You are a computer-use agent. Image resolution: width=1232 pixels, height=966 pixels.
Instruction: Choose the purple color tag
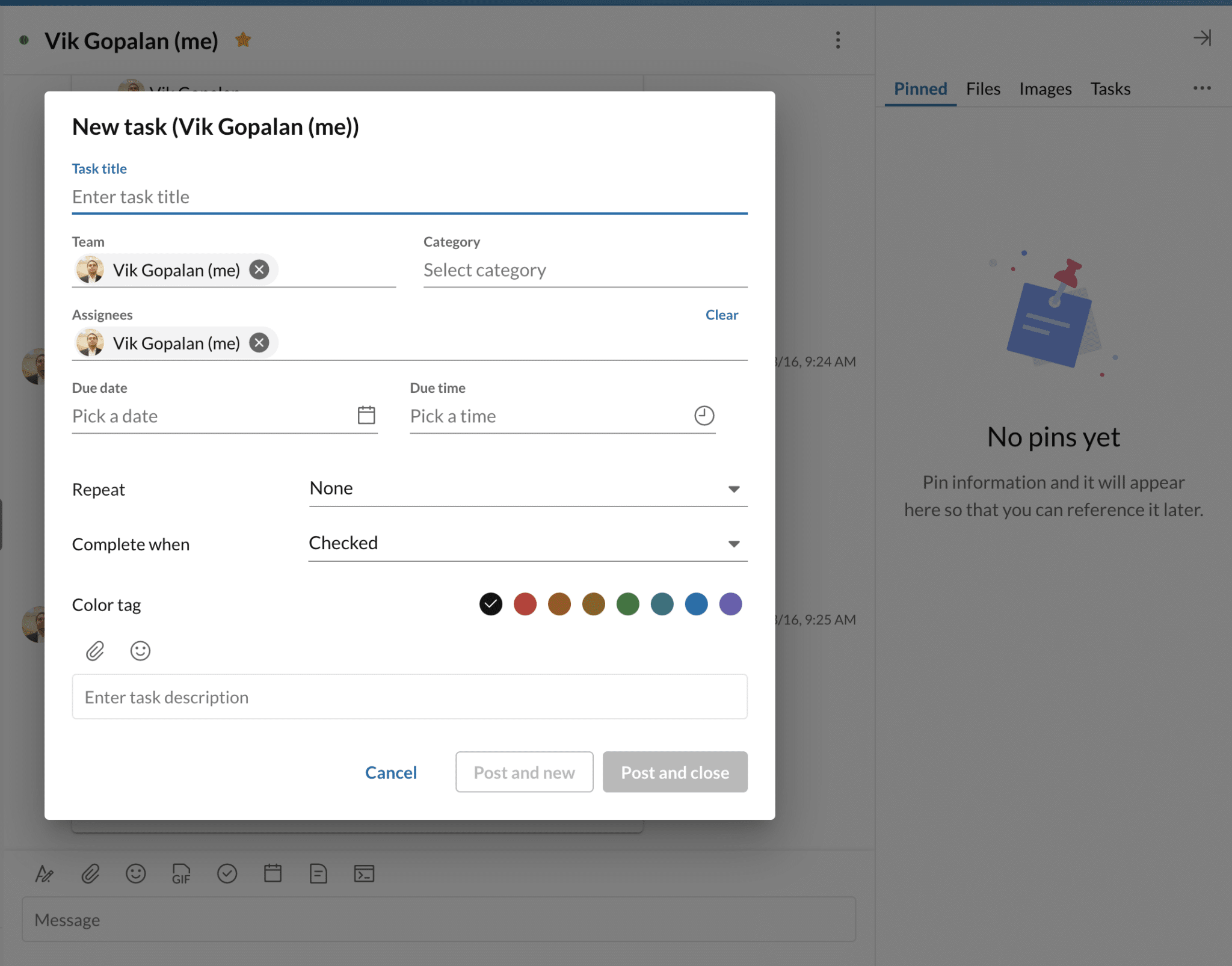(730, 604)
